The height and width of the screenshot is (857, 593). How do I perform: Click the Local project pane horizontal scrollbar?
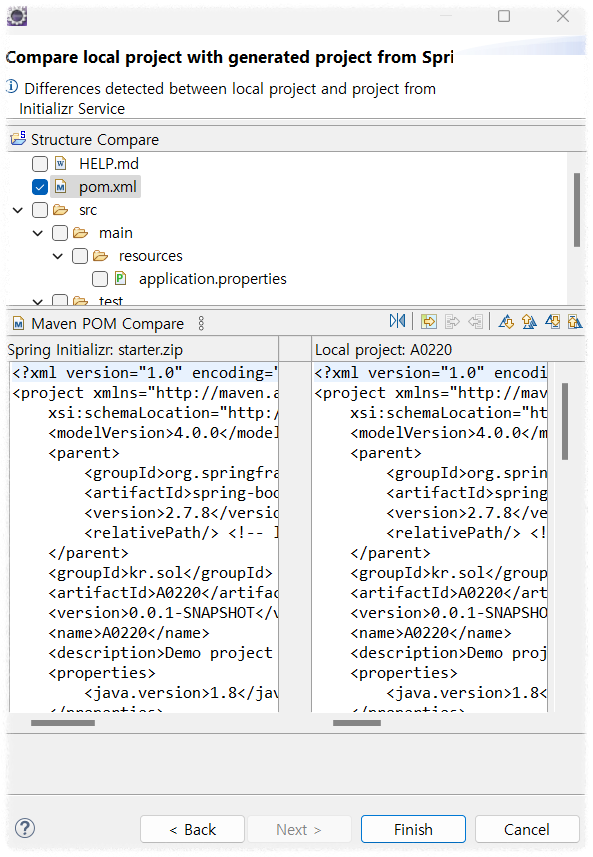pyautogui.click(x=357, y=723)
